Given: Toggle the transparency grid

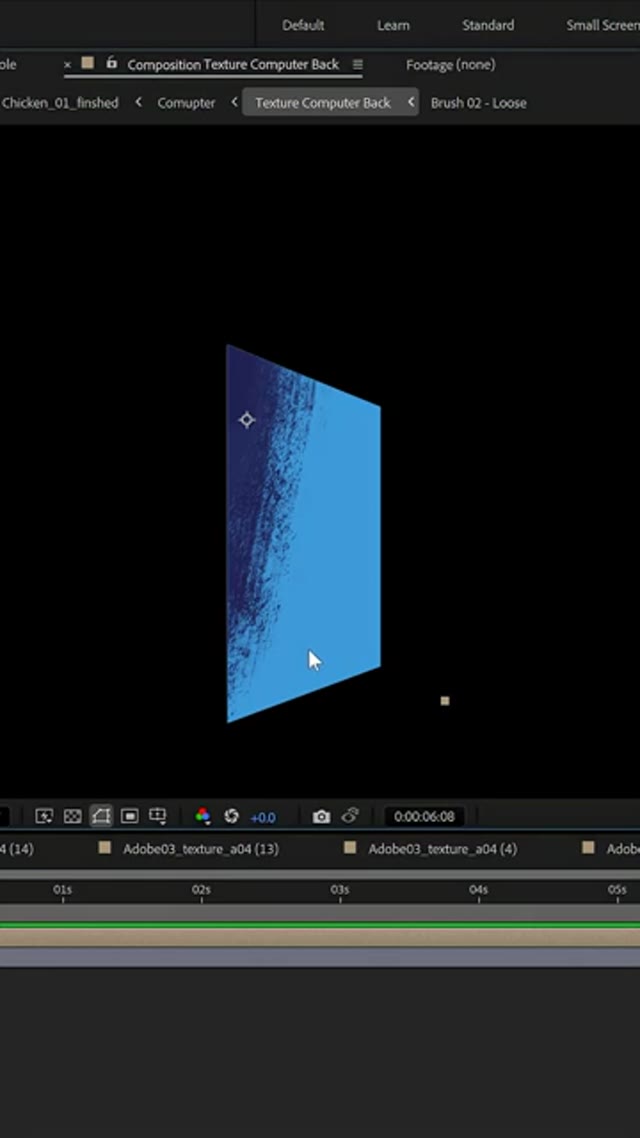Looking at the screenshot, I should click(x=72, y=816).
